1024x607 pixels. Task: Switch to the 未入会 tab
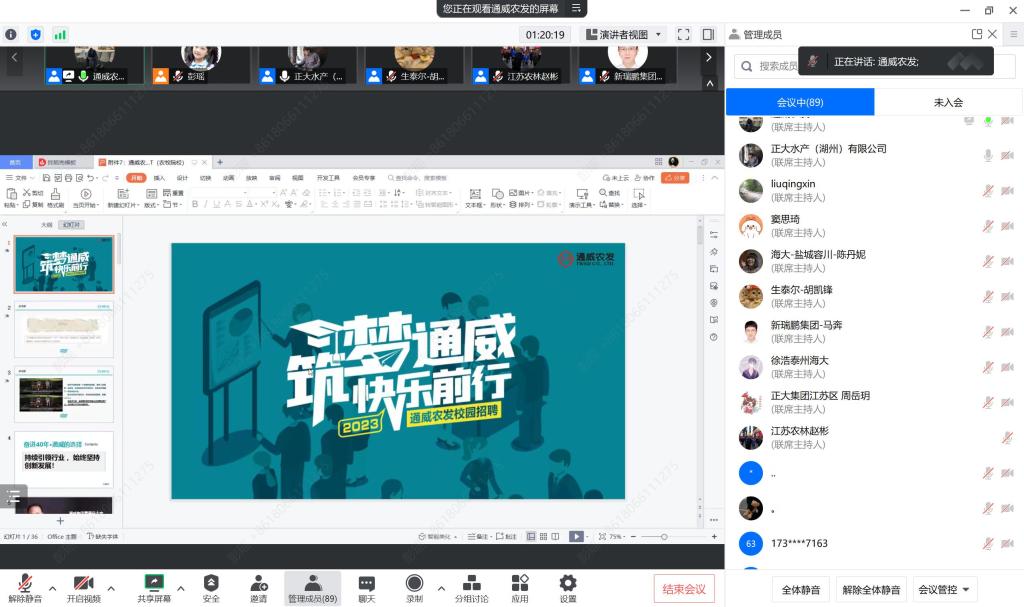point(948,102)
